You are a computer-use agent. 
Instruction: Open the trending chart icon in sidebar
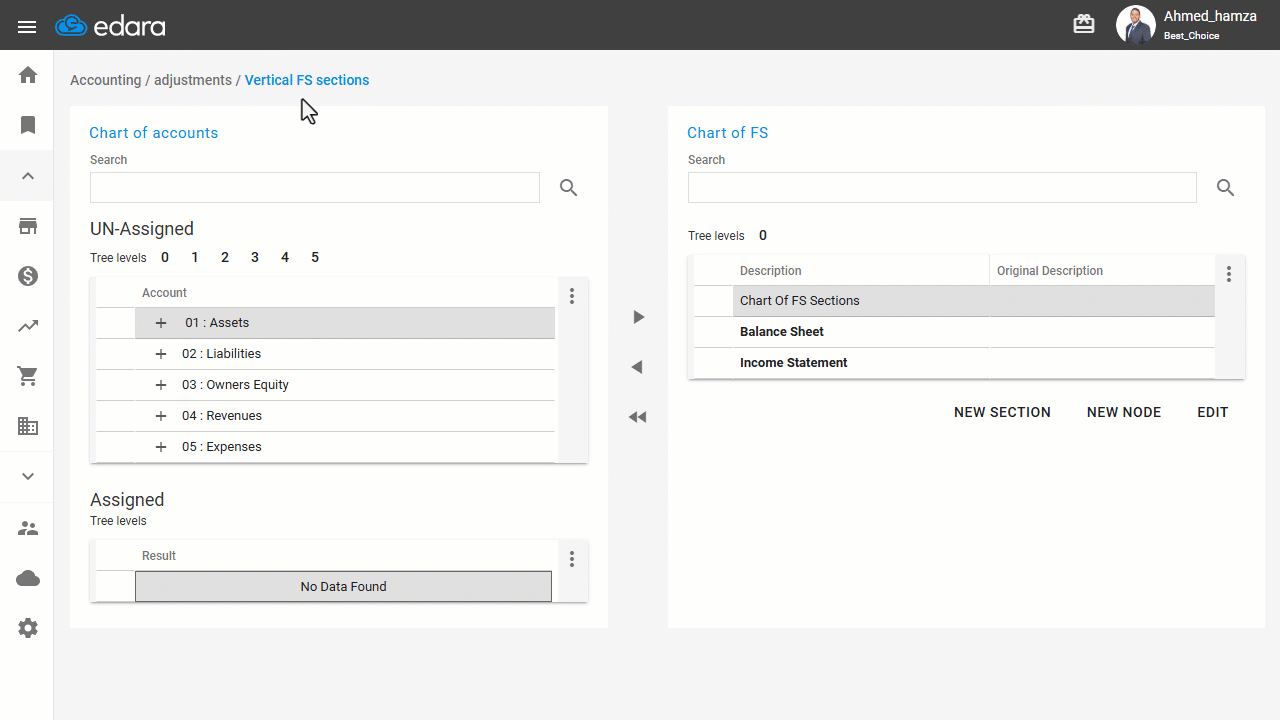tap(28, 326)
